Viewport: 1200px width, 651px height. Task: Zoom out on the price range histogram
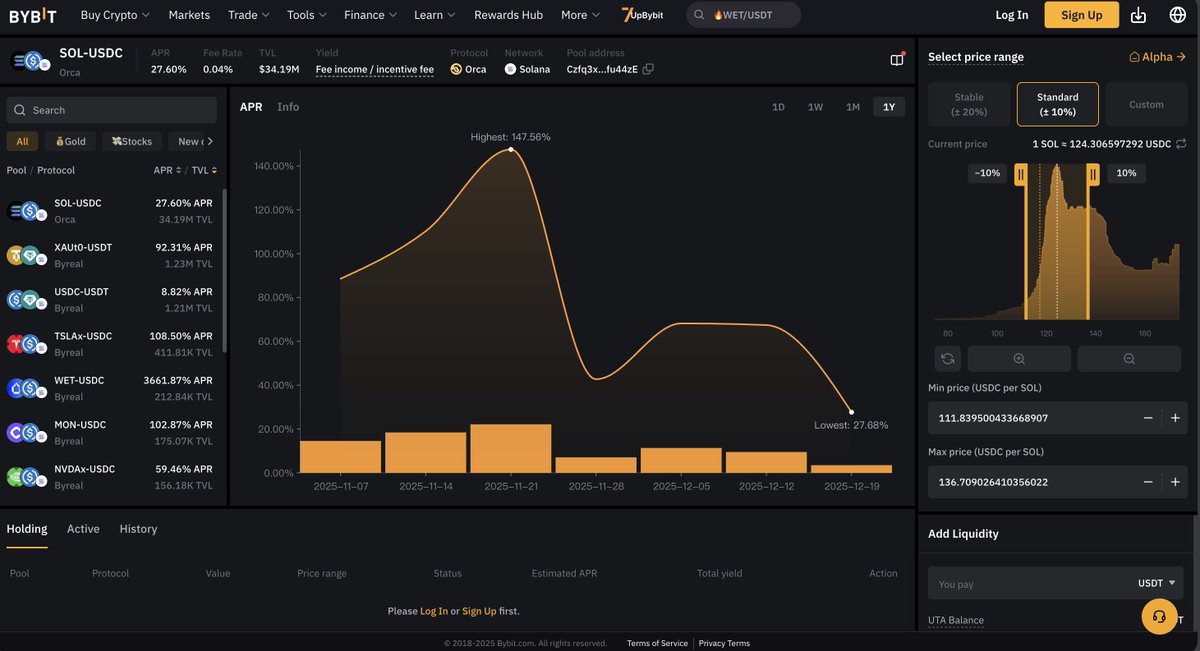(x=1129, y=358)
